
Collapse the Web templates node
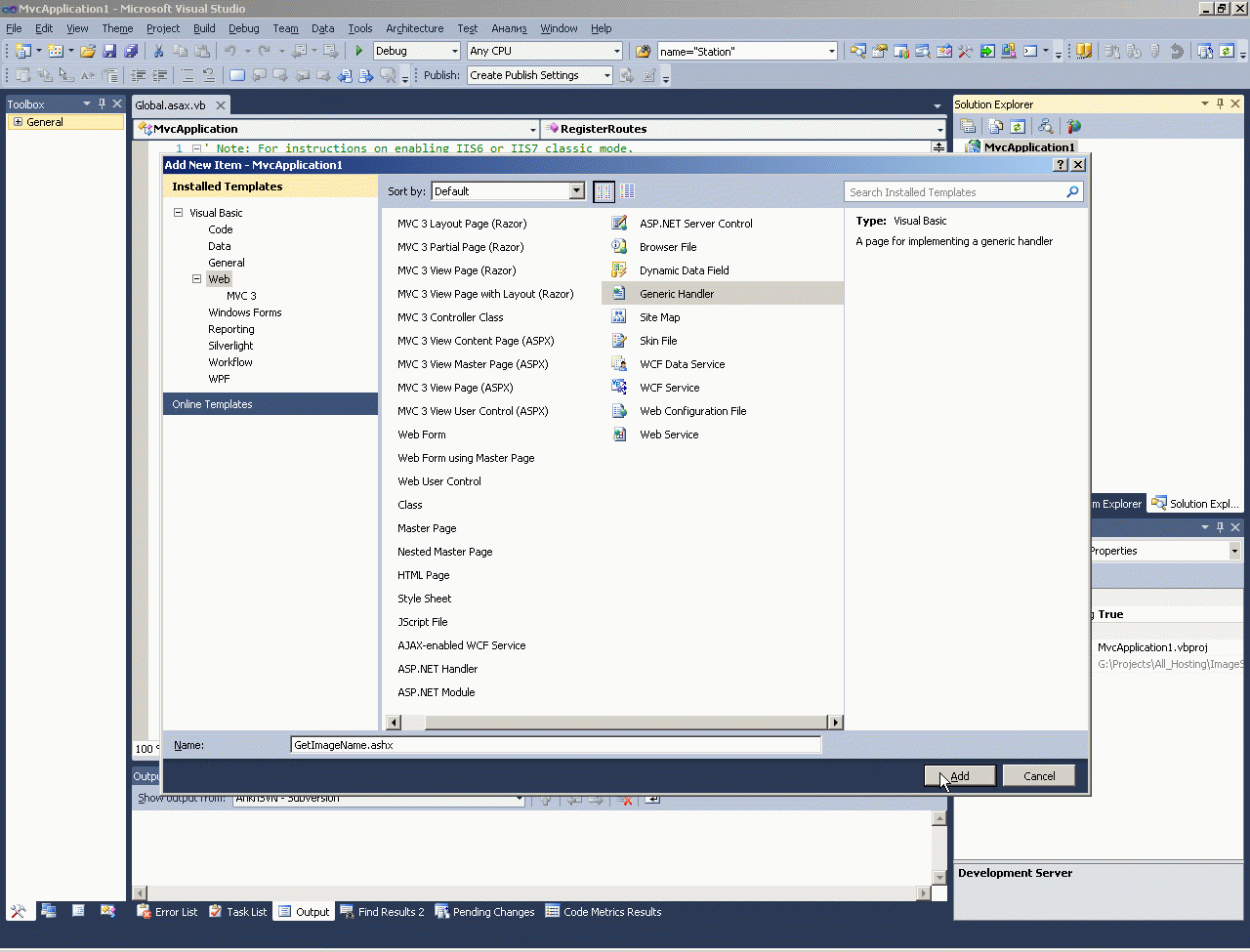pyautogui.click(x=196, y=279)
